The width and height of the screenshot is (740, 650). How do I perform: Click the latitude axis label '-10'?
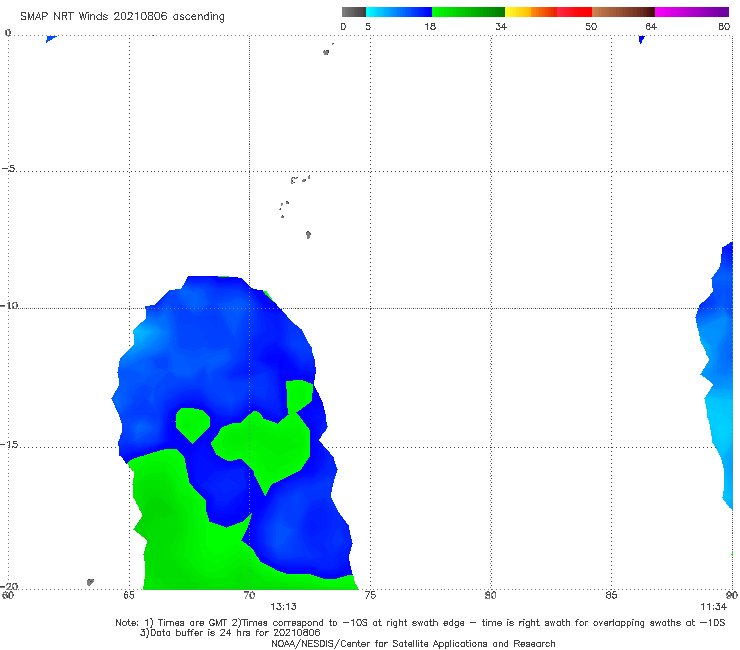click(9, 305)
